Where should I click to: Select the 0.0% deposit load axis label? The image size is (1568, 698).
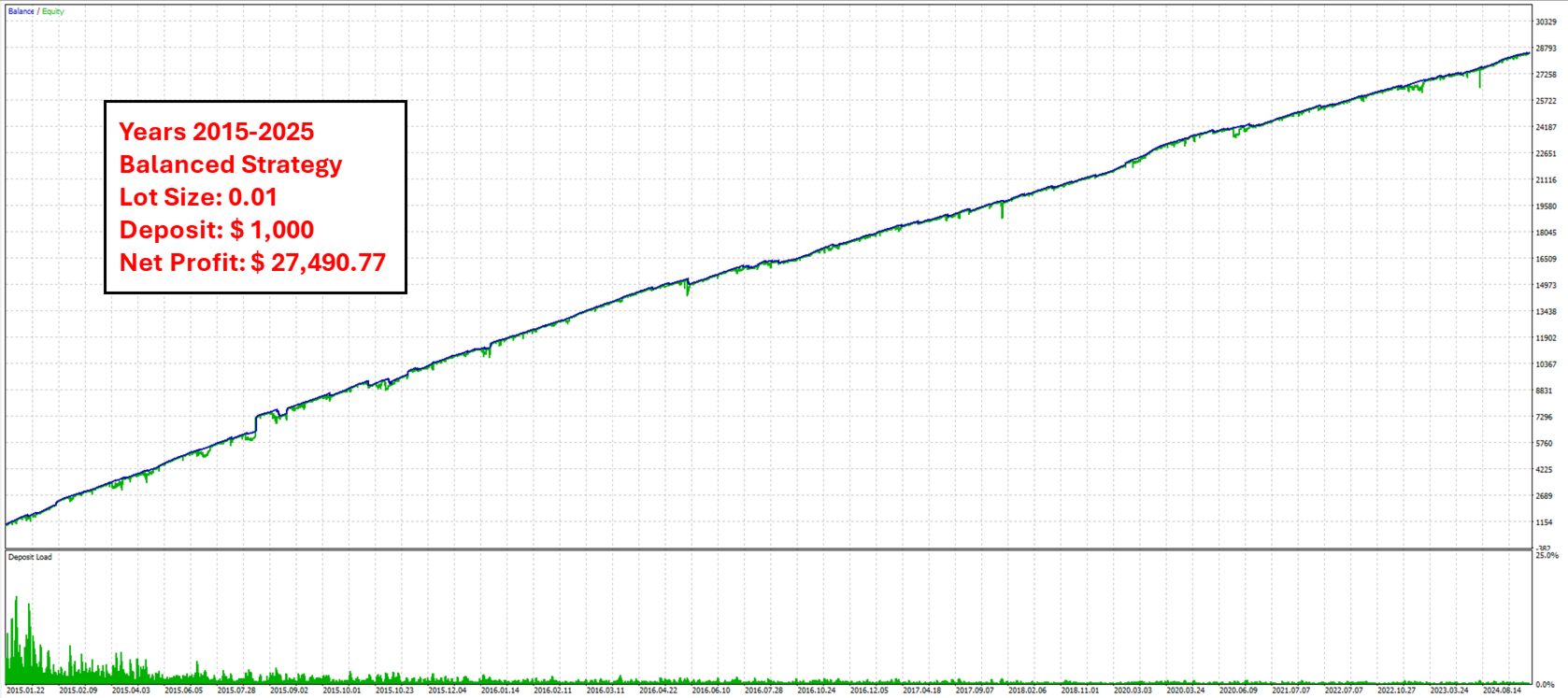[x=1546, y=685]
